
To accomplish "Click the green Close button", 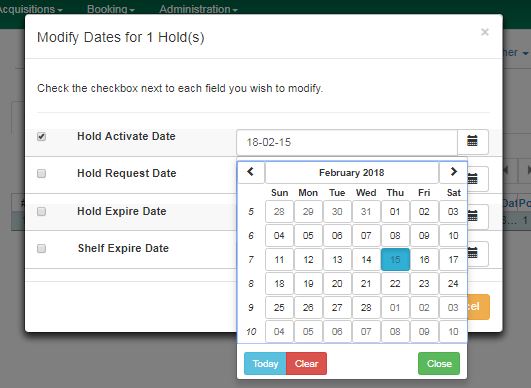I will pyautogui.click(x=439, y=363).
